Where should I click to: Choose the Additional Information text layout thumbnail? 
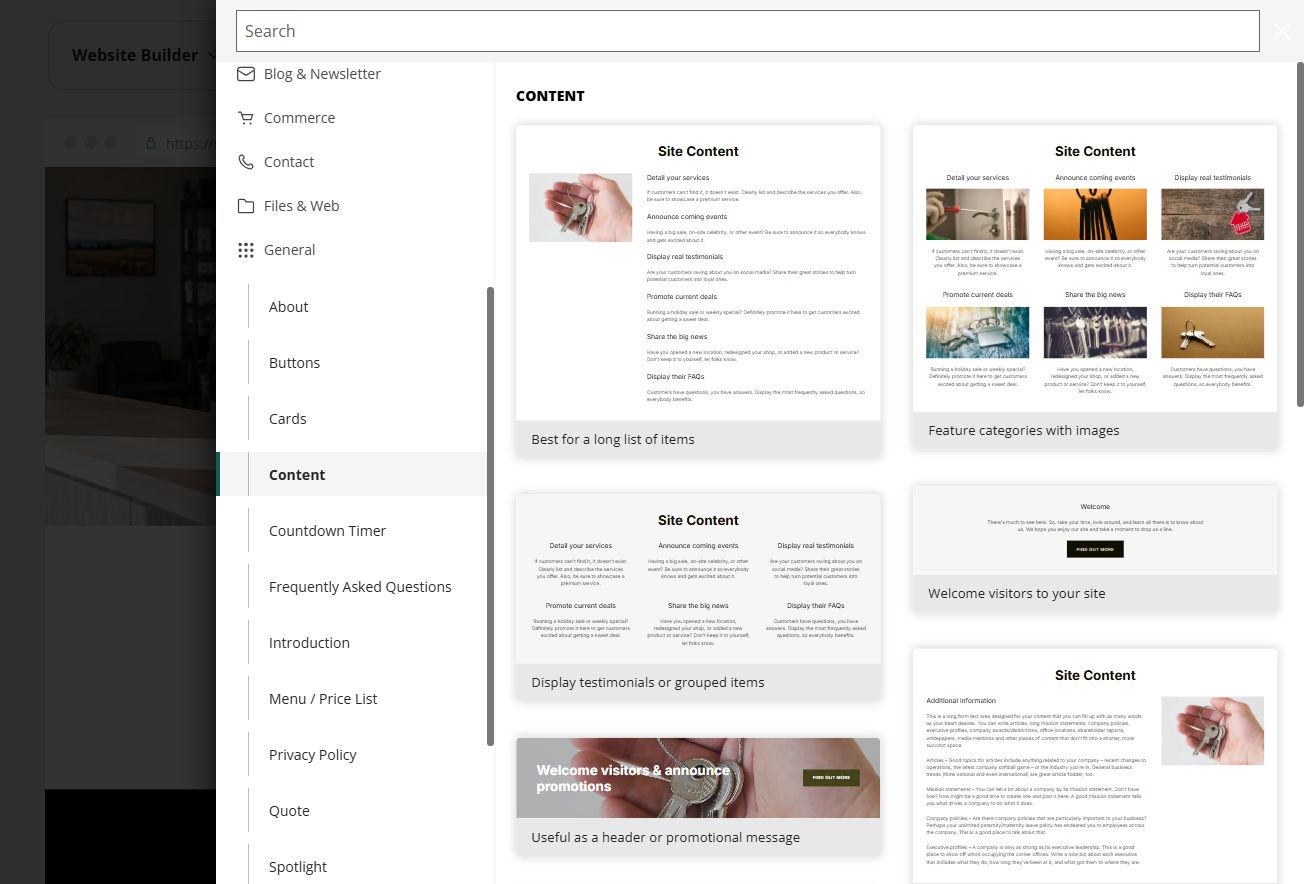pyautogui.click(x=1095, y=766)
